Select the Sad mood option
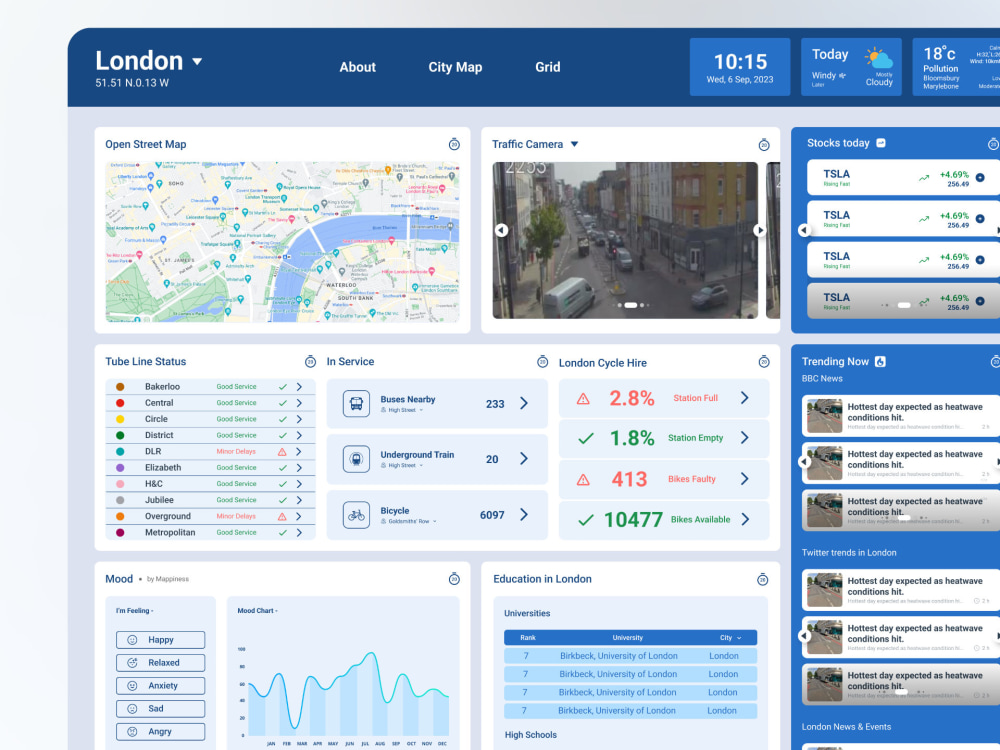Viewport: 1000px width, 750px height. click(161, 709)
